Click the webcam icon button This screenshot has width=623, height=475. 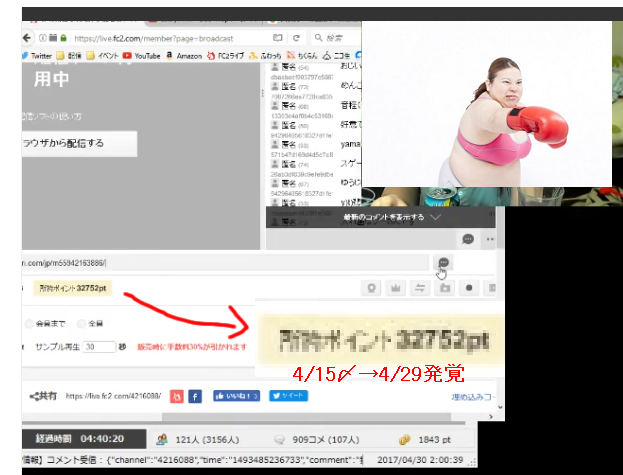click(x=371, y=288)
